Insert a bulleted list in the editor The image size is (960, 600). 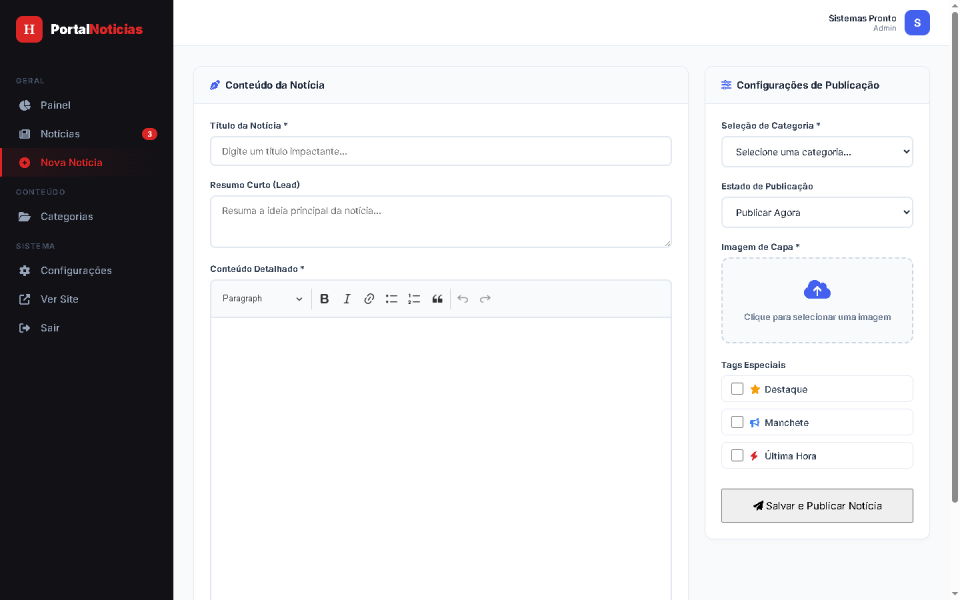click(x=391, y=299)
